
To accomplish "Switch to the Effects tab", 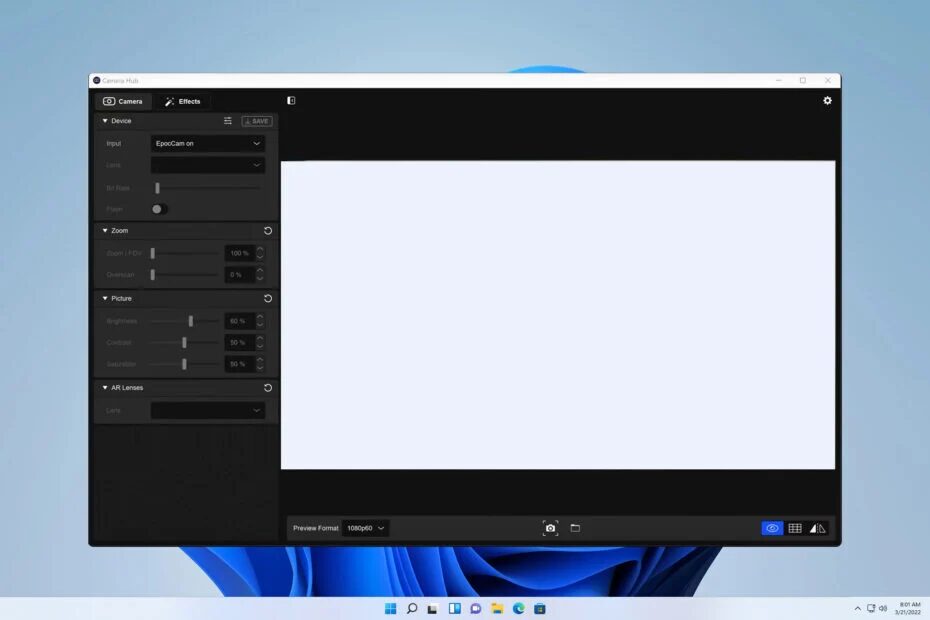I will tap(182, 102).
